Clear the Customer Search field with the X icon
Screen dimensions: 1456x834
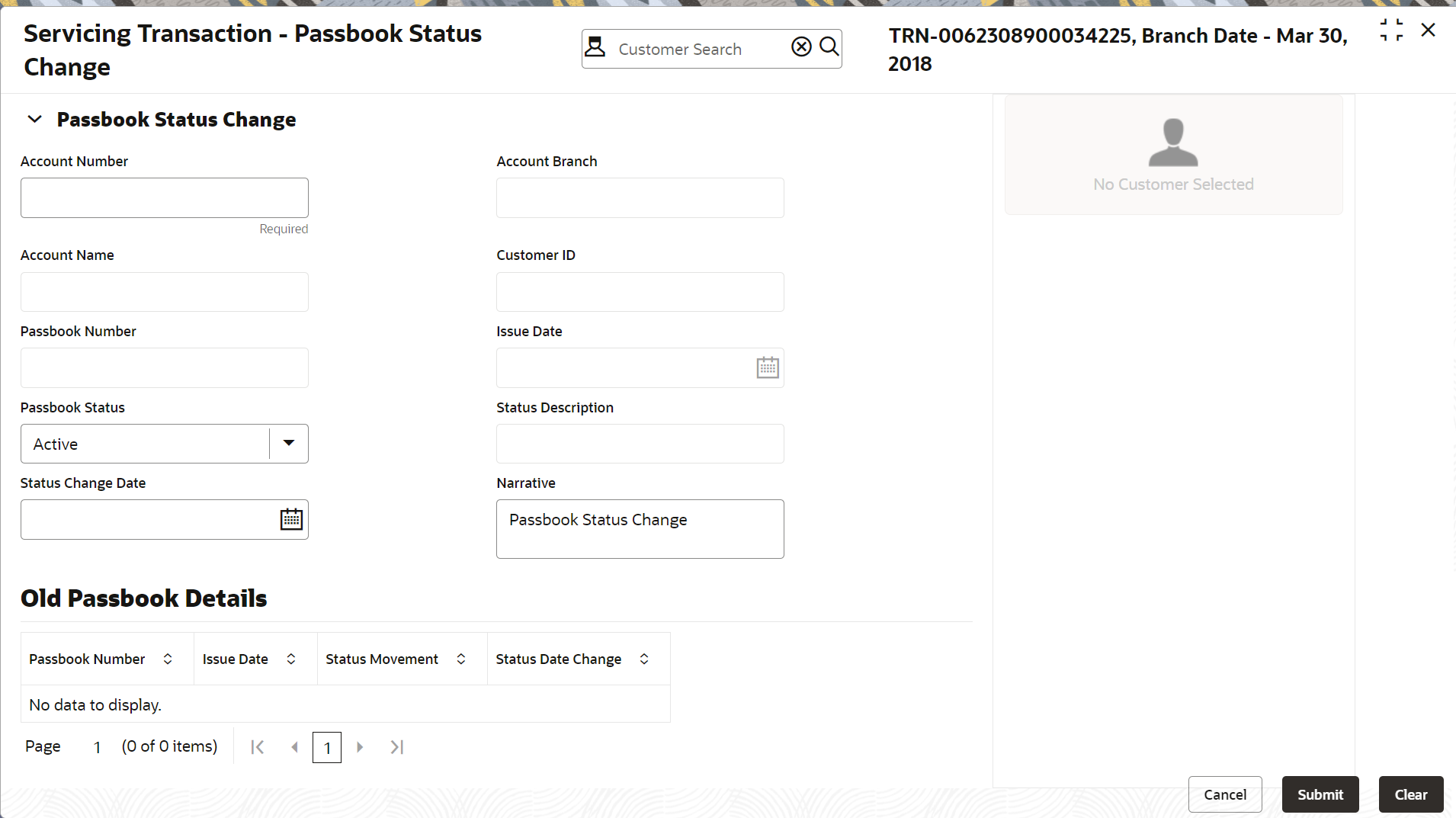pos(801,47)
